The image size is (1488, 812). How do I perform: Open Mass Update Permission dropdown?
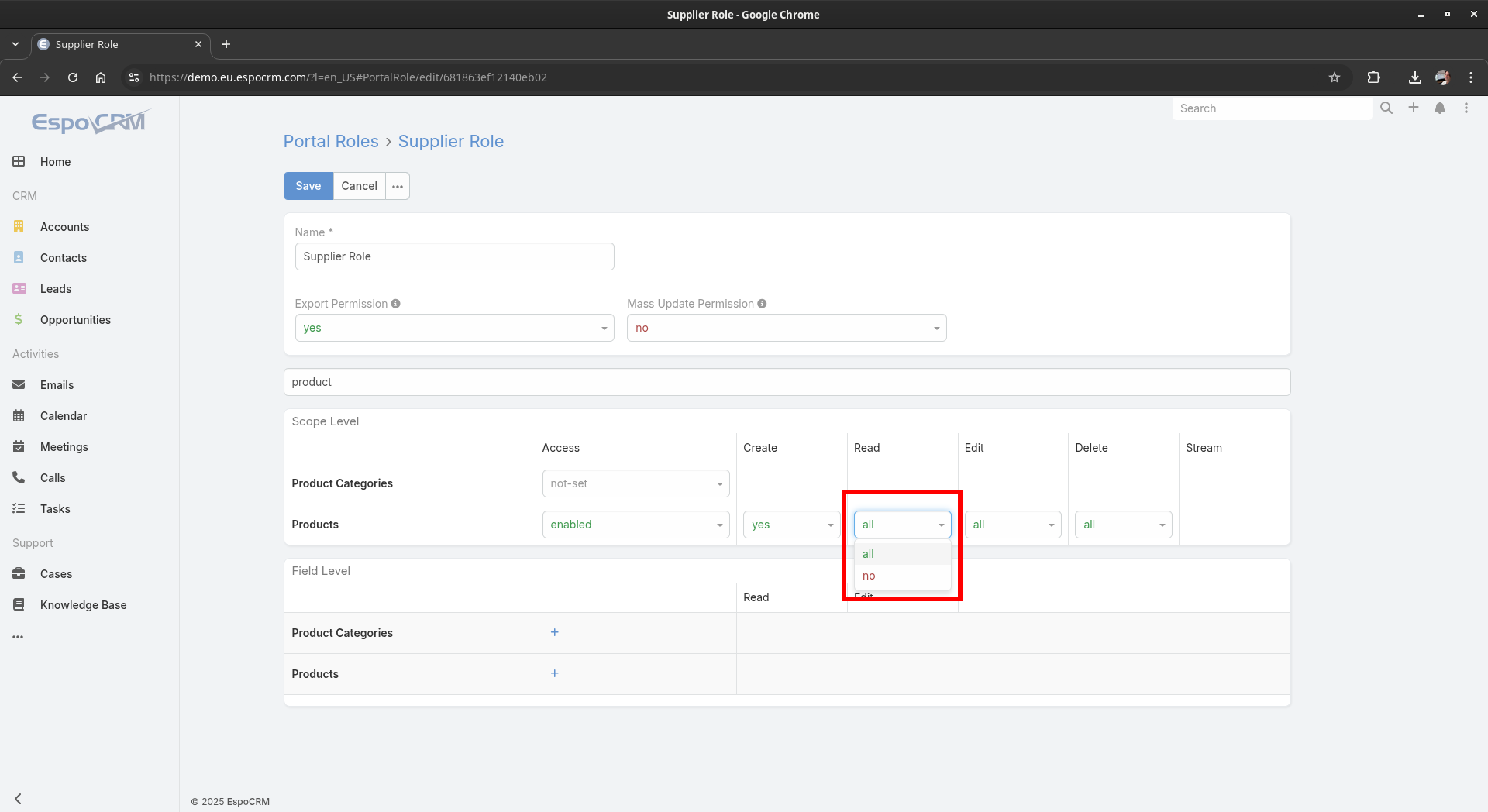coord(786,328)
